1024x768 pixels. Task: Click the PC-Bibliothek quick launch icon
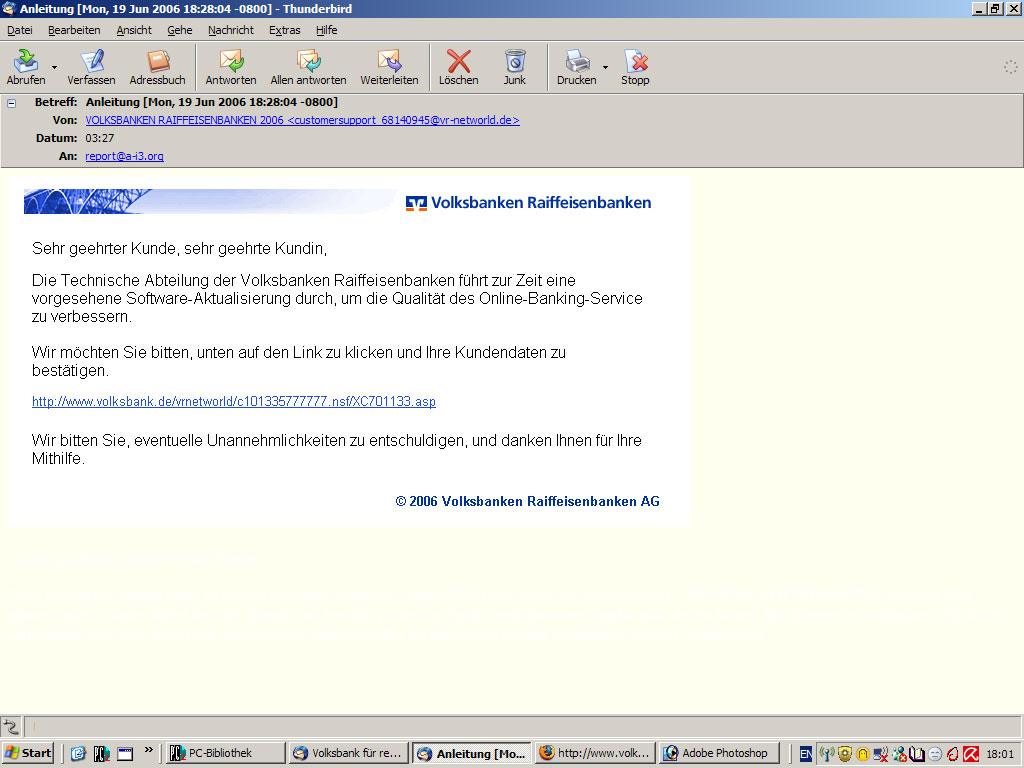101,754
